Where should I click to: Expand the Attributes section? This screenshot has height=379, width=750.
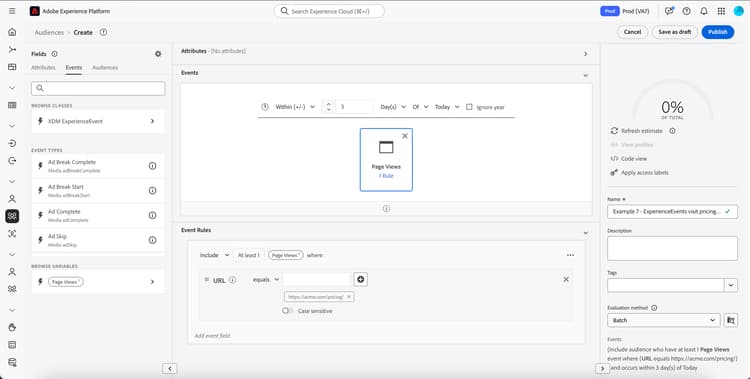pos(585,54)
